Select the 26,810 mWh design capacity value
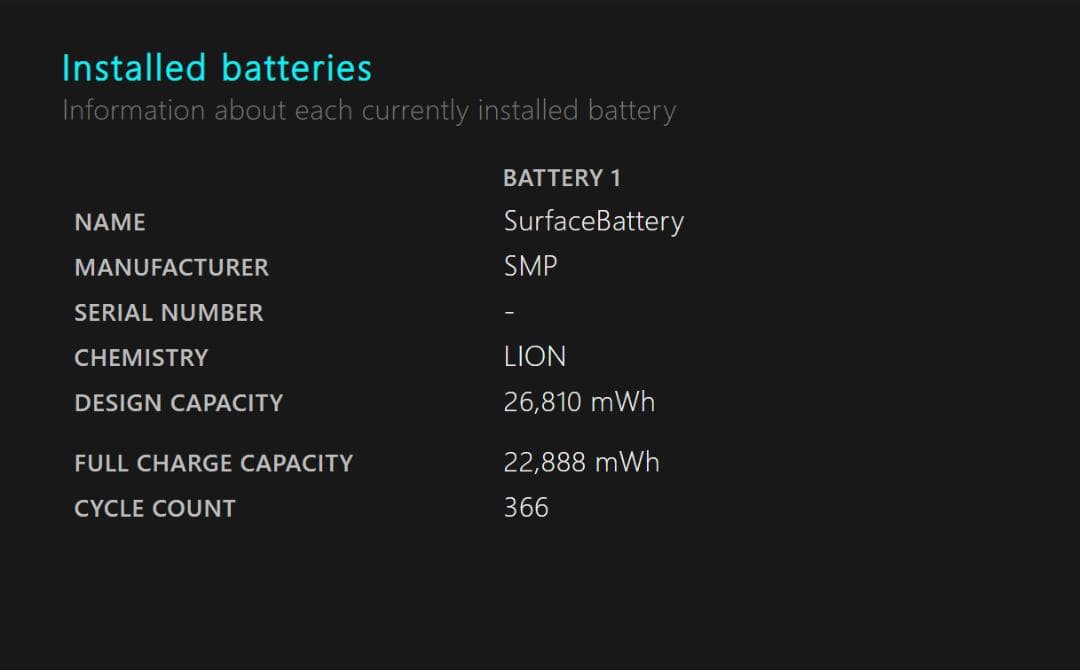 pos(579,402)
